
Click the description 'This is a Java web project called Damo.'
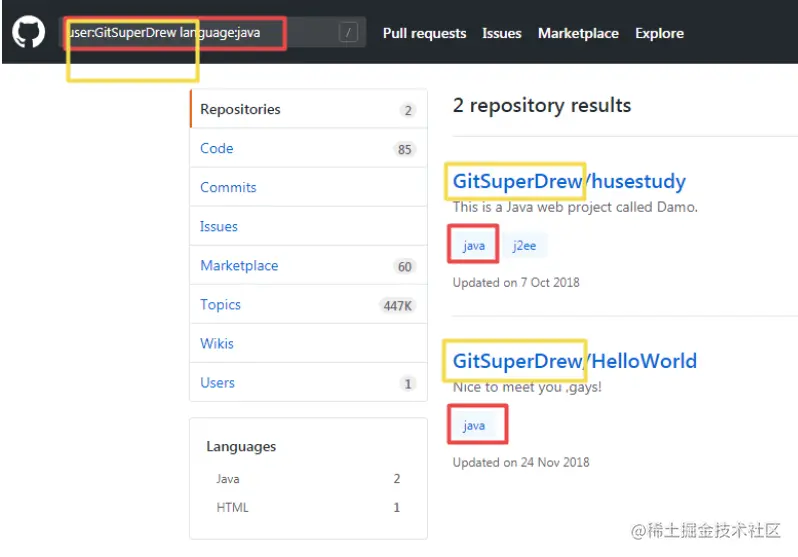click(x=575, y=207)
